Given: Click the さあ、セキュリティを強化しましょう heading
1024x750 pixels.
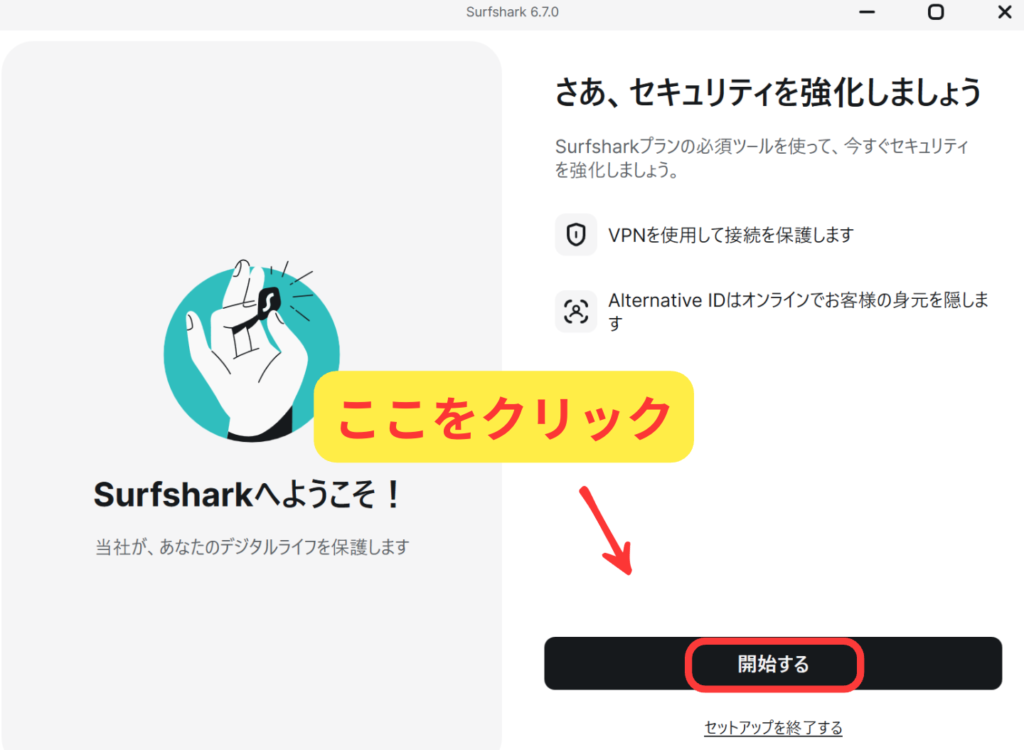Looking at the screenshot, I should point(768,91).
